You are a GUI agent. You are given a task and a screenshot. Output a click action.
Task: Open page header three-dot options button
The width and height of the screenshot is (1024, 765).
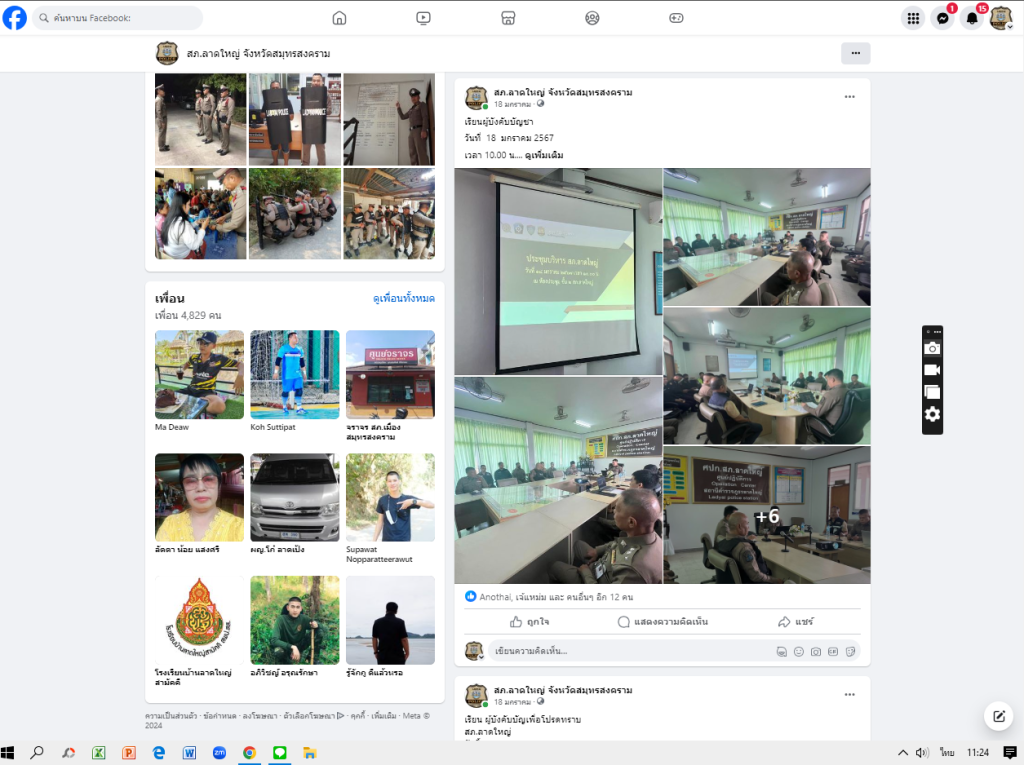coord(855,53)
